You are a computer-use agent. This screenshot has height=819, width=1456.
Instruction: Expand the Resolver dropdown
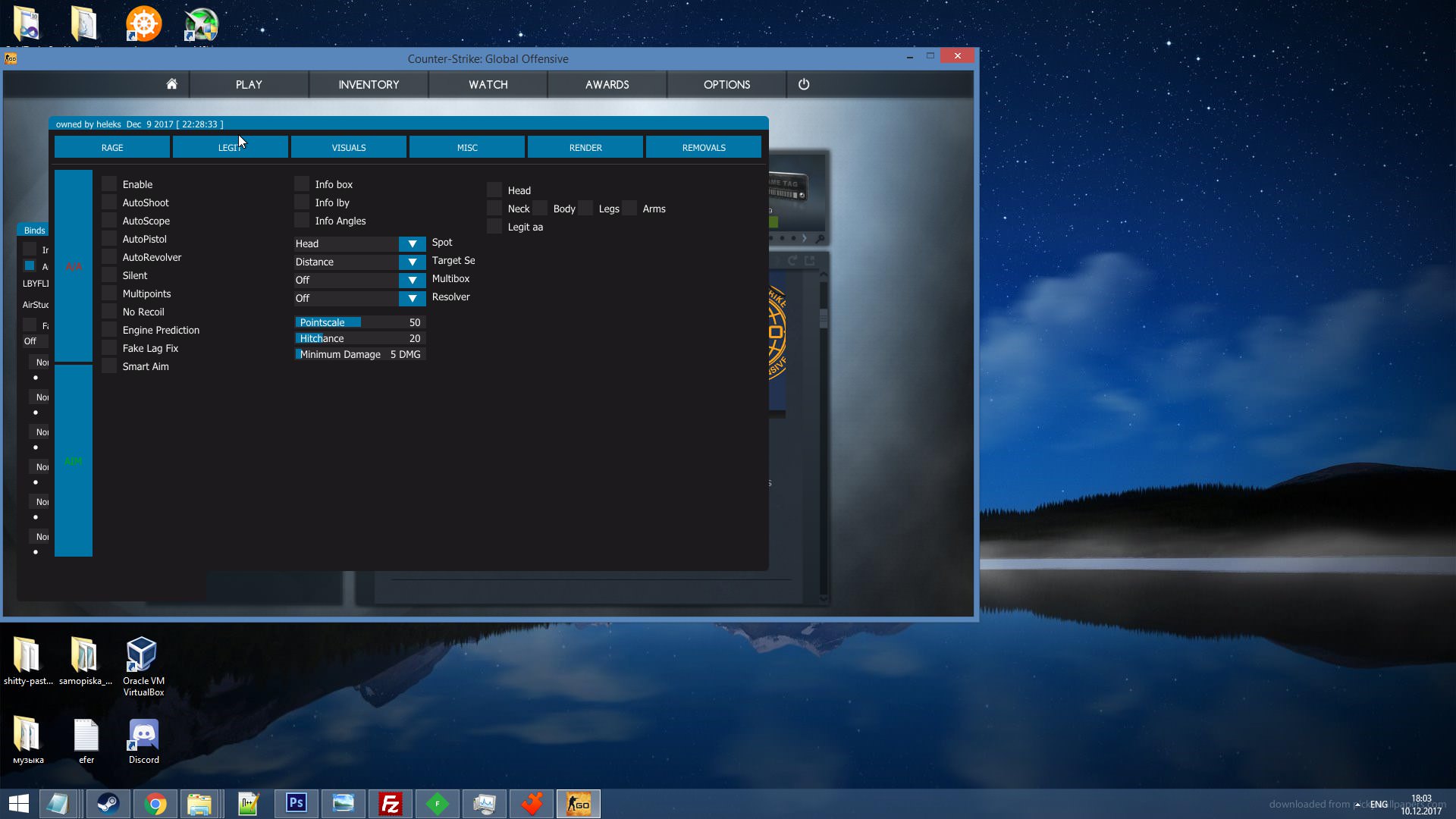(412, 298)
